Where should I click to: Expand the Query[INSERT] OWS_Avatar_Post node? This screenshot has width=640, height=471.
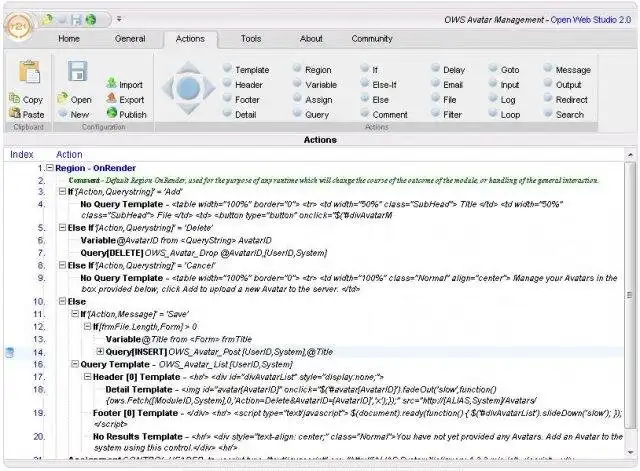pyautogui.click(x=100, y=351)
